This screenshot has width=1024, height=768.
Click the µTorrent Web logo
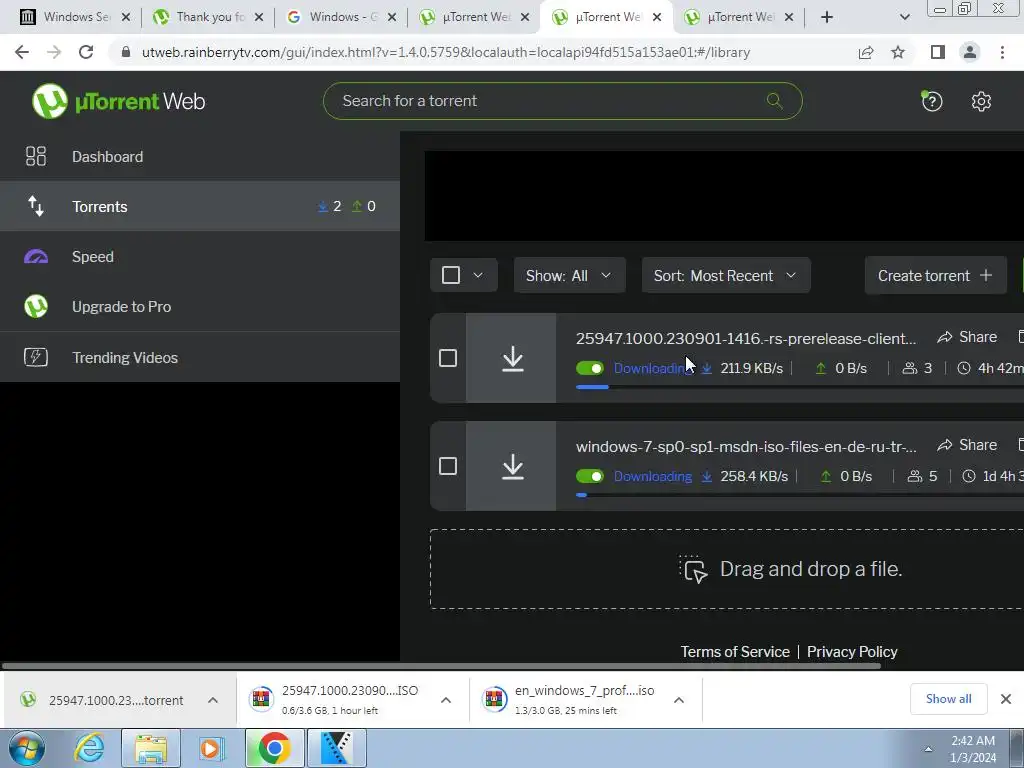(x=118, y=101)
